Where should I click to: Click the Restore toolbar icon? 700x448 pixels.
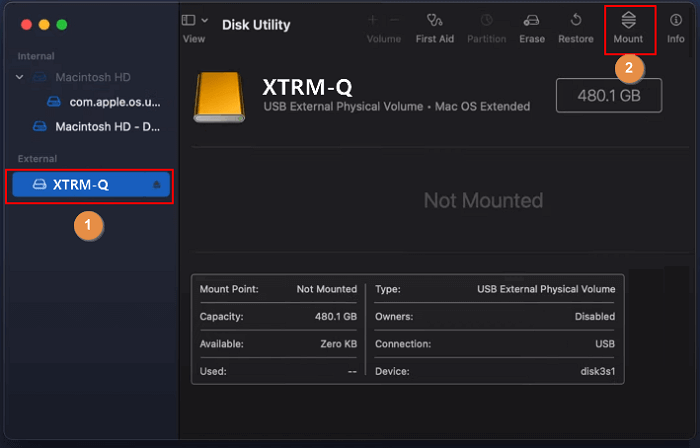[576, 20]
